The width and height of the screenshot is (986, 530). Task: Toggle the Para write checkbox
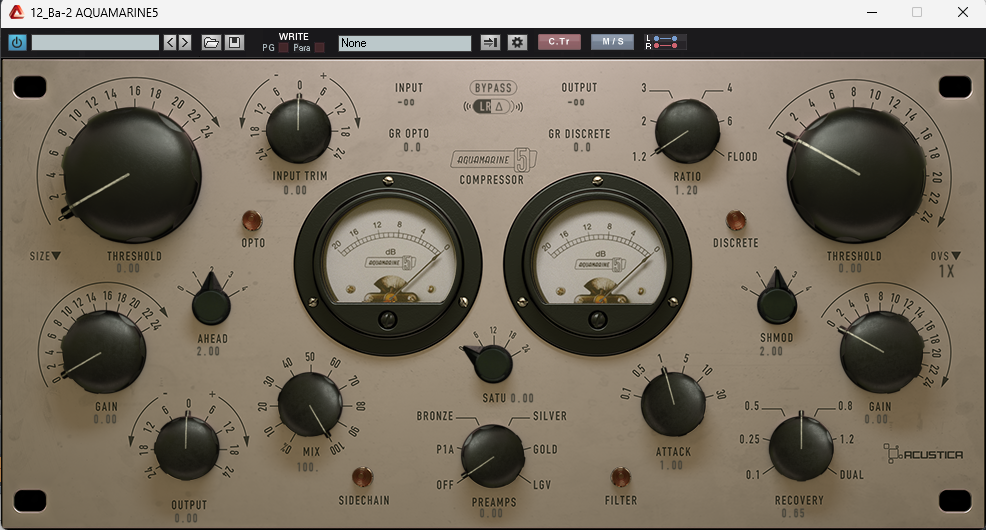(319, 48)
